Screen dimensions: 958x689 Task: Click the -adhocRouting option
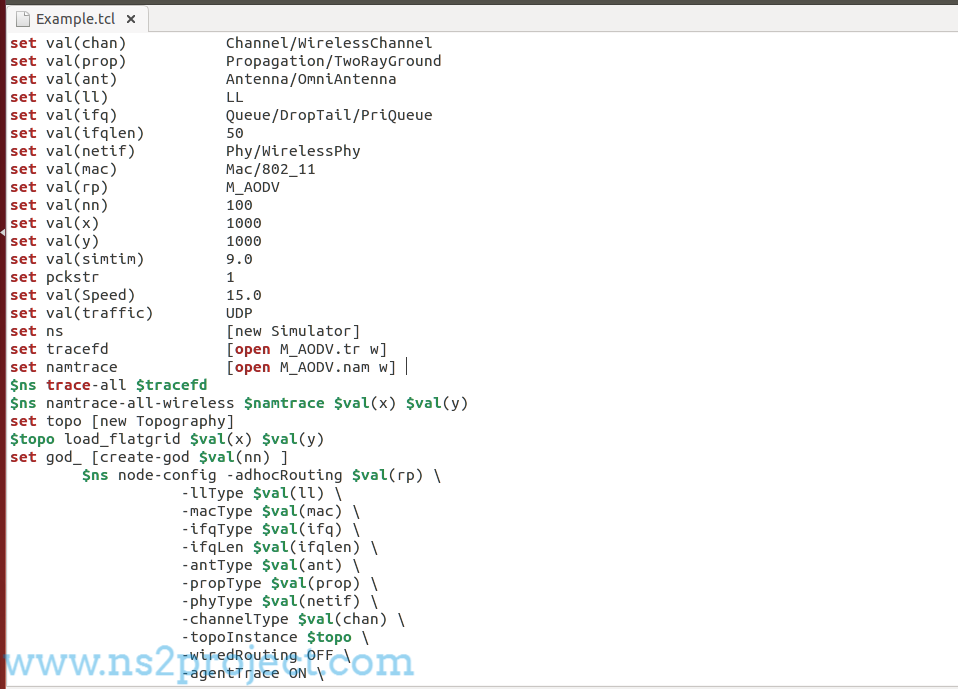284,475
